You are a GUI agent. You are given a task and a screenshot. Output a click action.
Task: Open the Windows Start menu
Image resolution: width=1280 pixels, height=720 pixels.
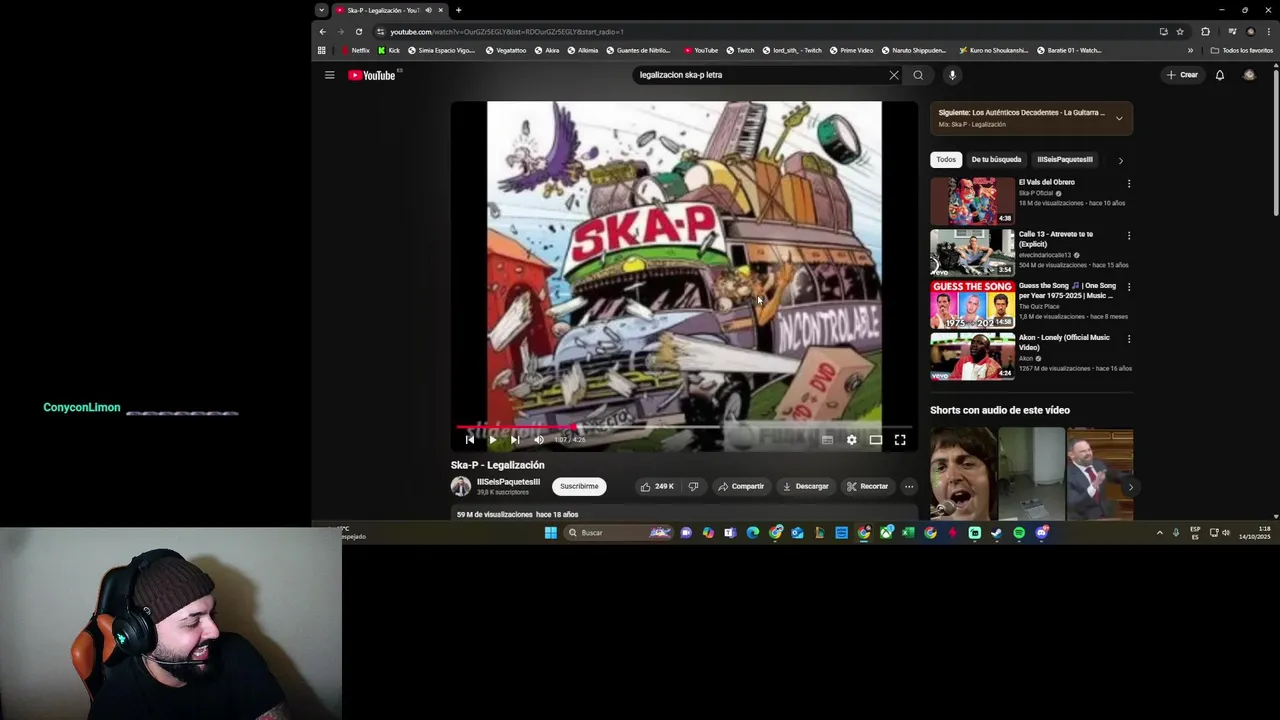550,533
